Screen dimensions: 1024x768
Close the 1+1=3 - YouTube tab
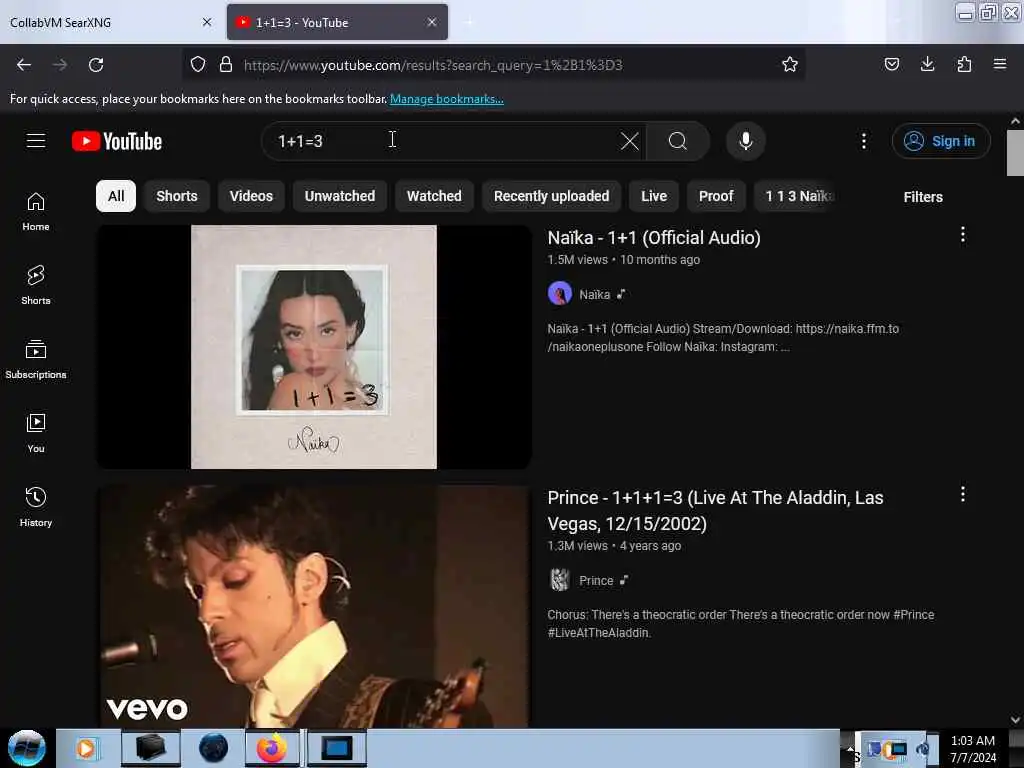point(432,22)
